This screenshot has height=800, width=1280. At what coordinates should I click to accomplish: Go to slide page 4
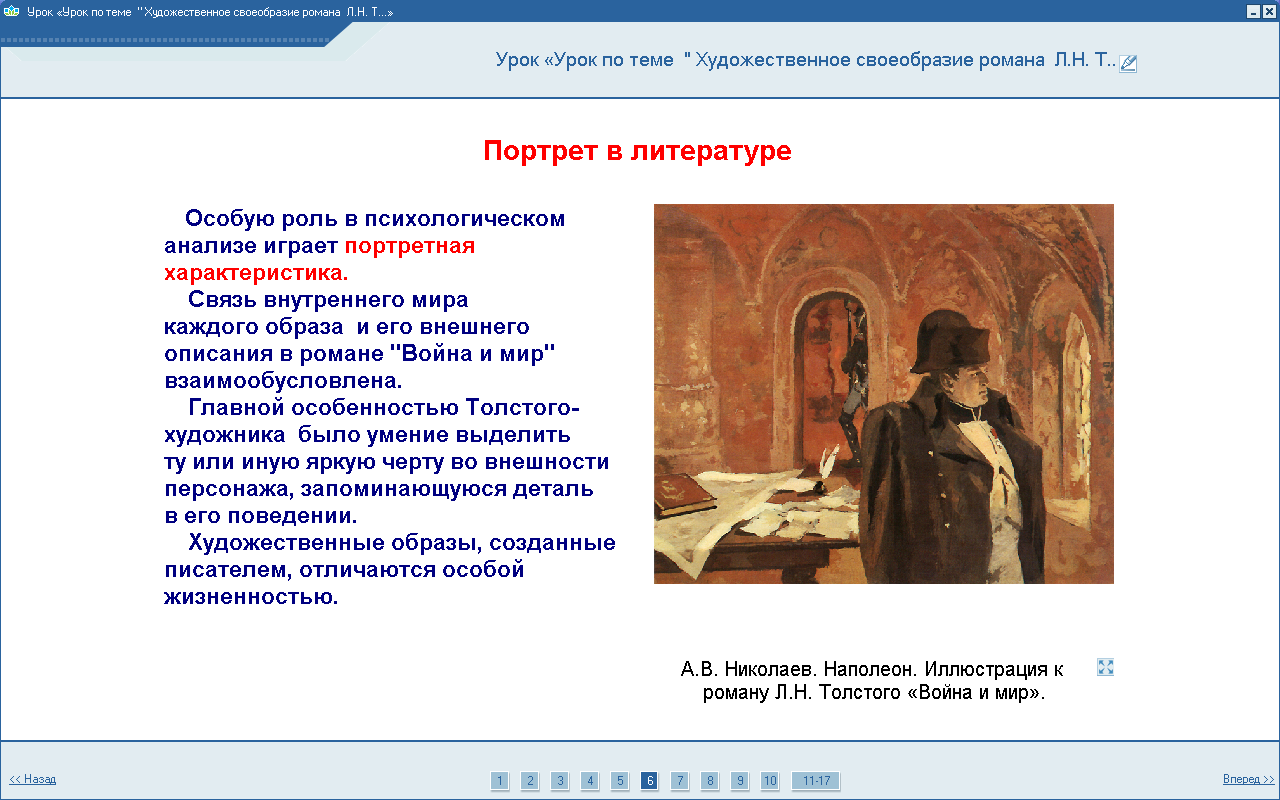click(x=590, y=781)
